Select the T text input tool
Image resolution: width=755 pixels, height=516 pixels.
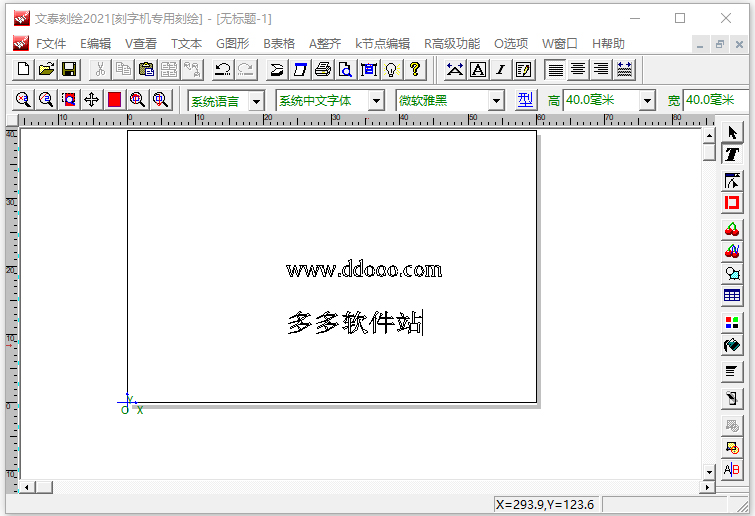(x=732, y=154)
